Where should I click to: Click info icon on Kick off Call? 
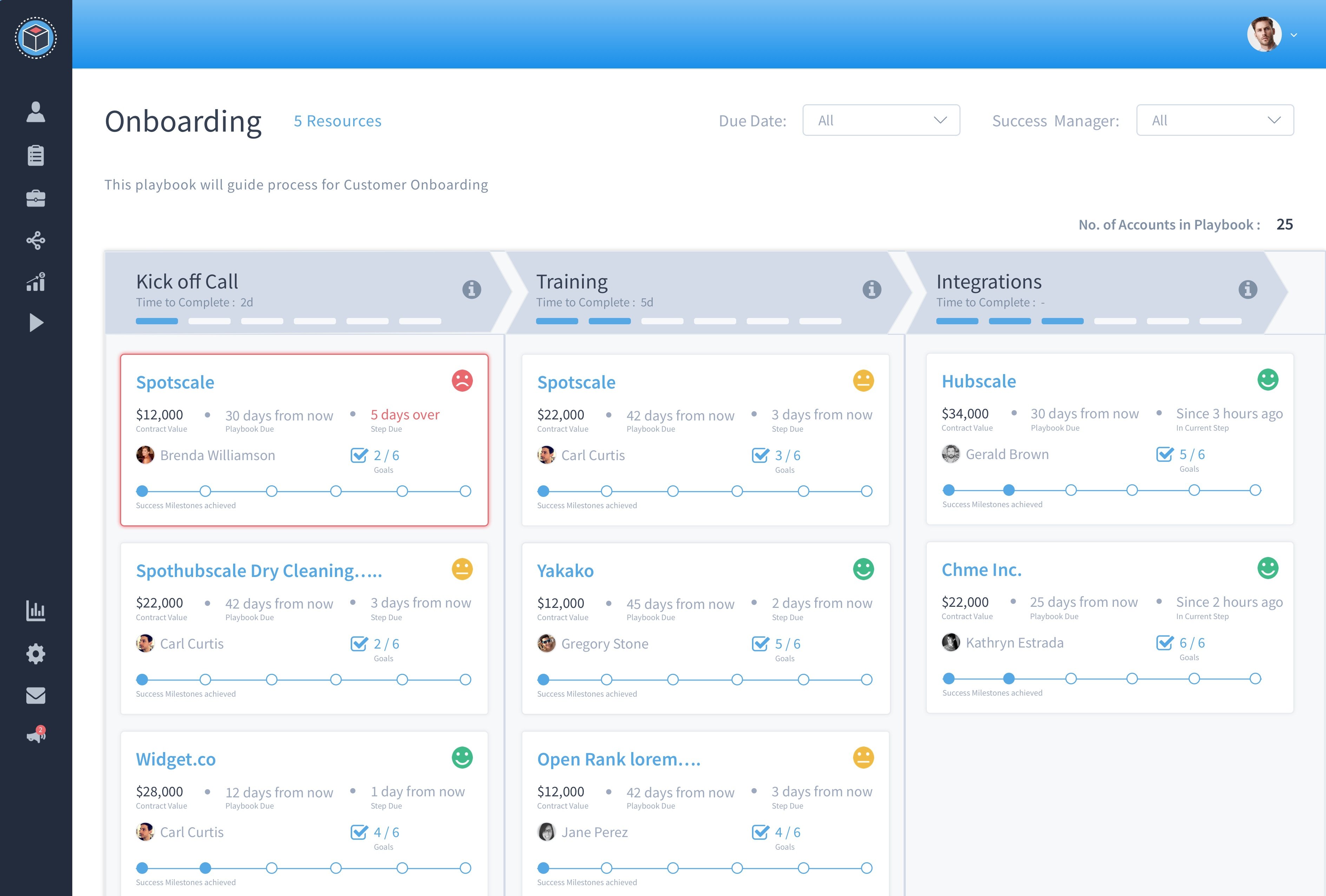[471, 289]
